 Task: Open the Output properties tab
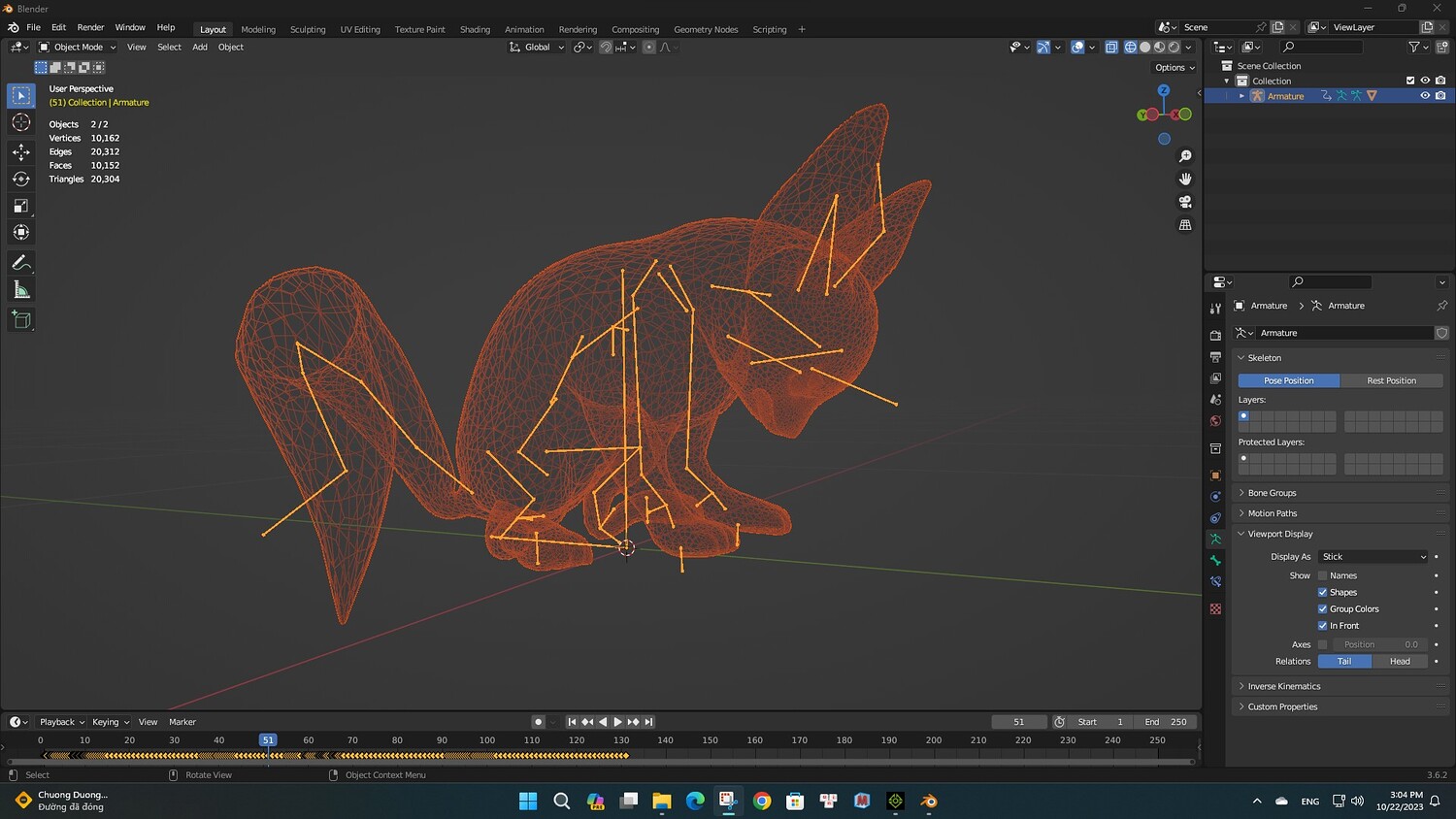click(1215, 357)
